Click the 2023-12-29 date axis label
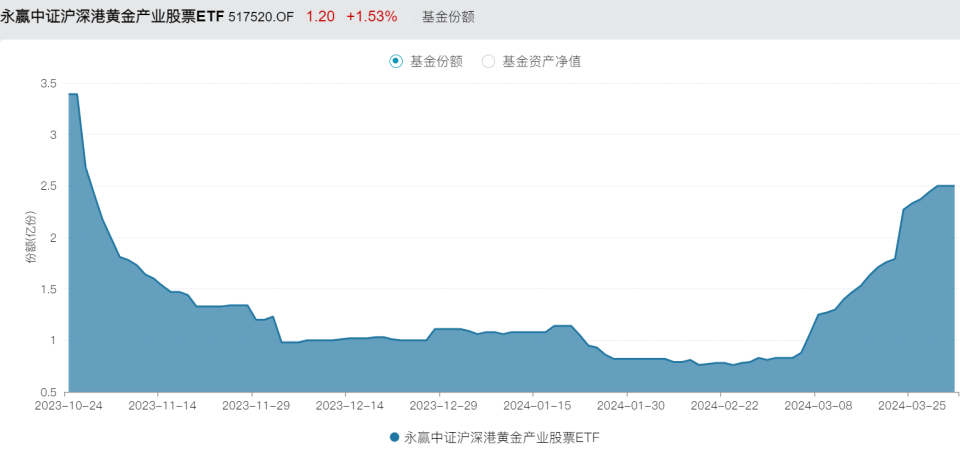This screenshot has height=454, width=960. click(x=439, y=405)
